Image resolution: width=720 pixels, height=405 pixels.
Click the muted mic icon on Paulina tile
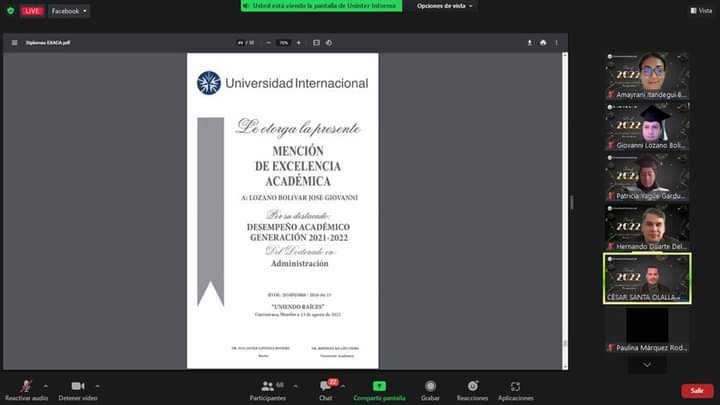pyautogui.click(x=610, y=348)
